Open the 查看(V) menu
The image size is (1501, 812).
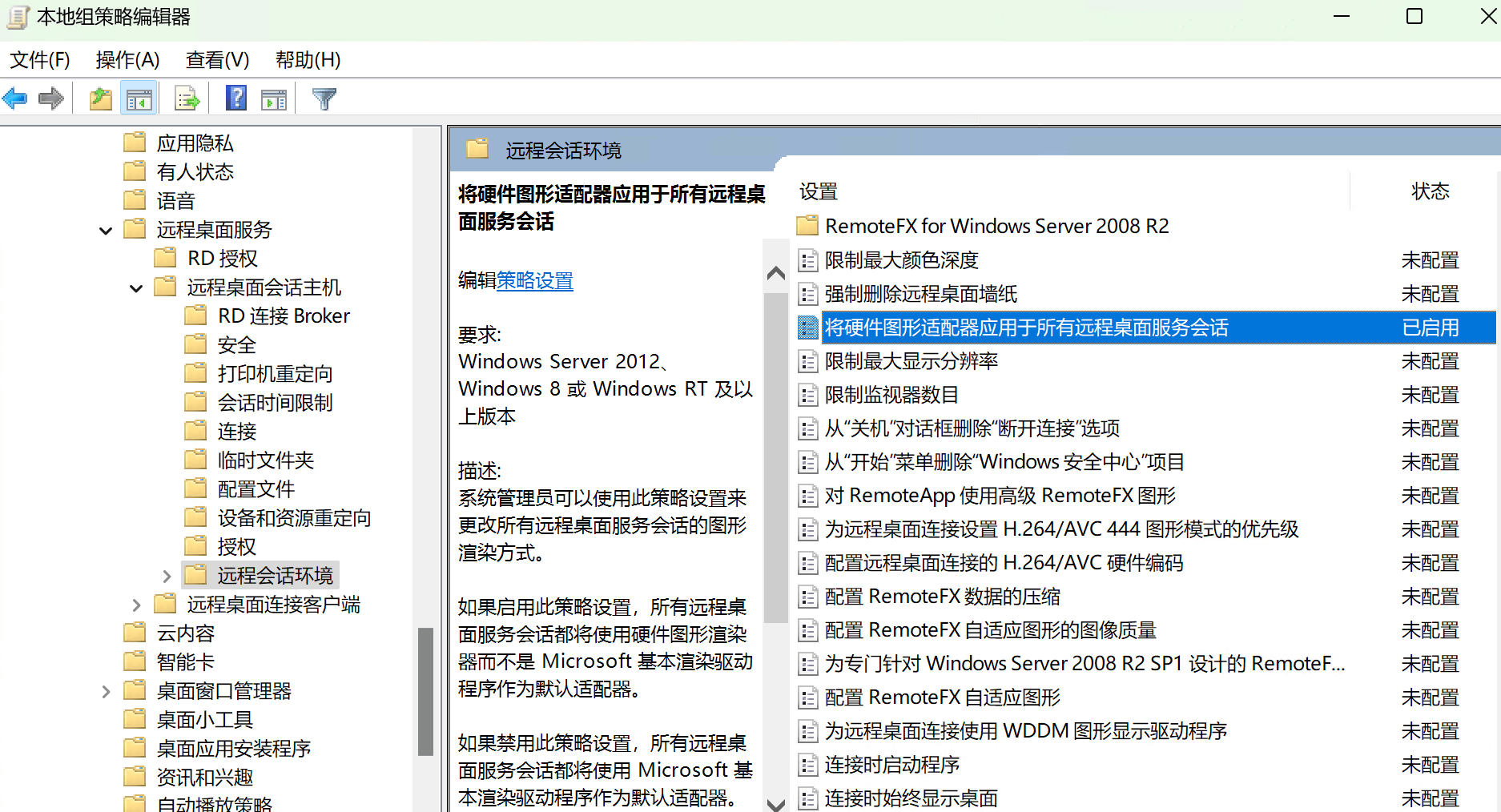pos(217,60)
